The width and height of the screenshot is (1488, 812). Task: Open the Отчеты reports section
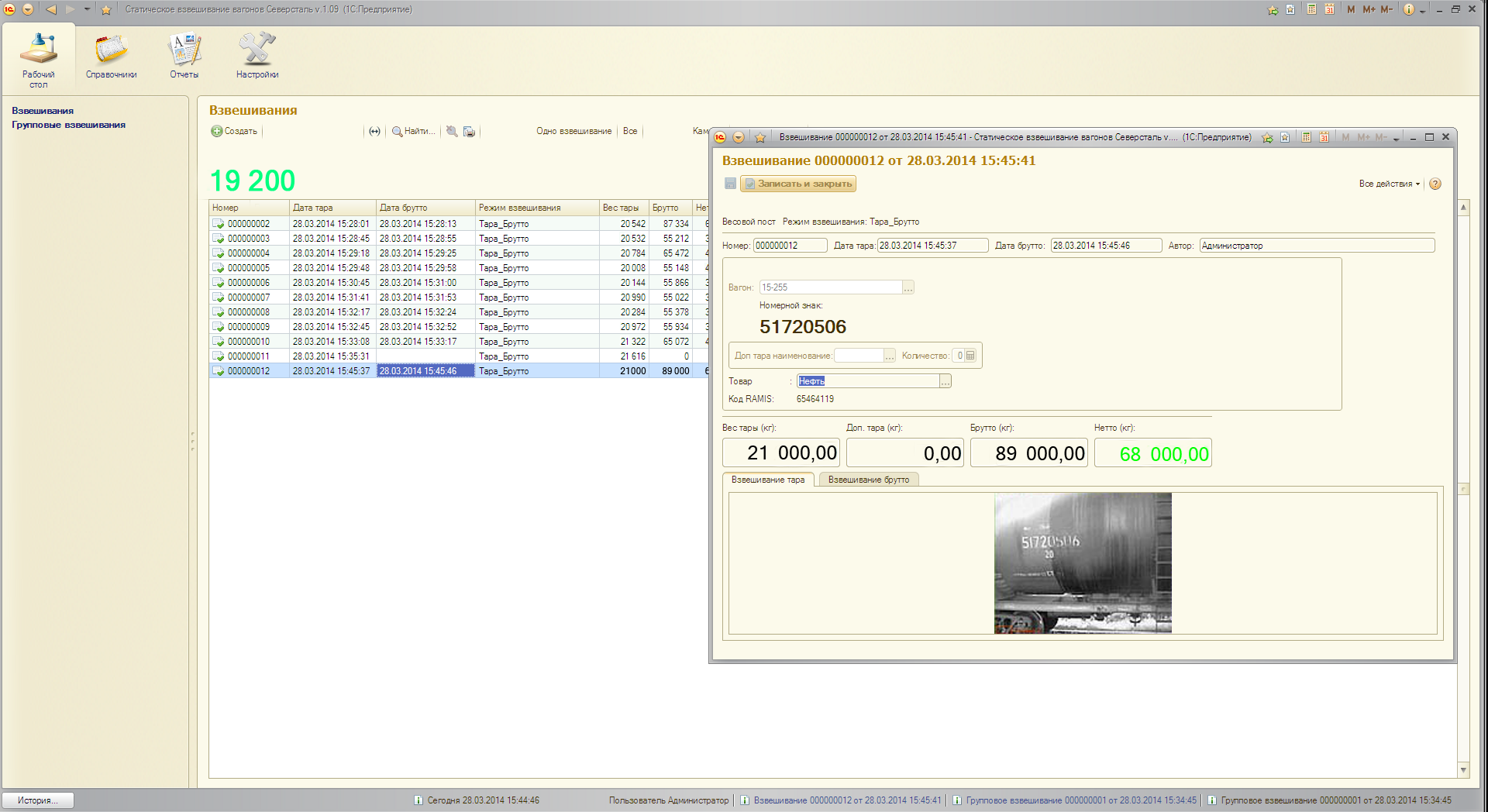coord(184,56)
